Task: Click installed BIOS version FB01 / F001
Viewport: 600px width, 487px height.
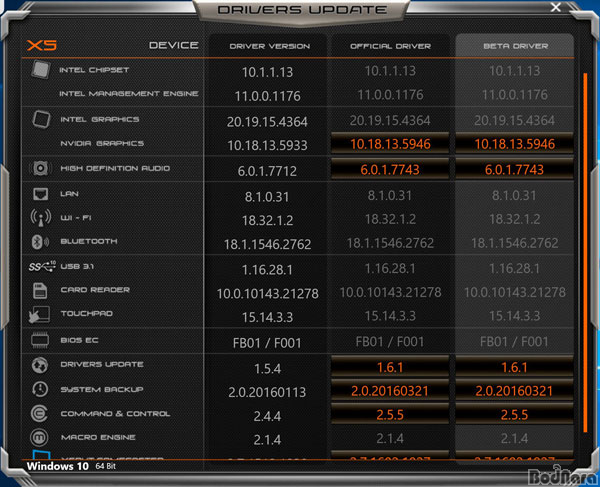Action: coord(267,343)
